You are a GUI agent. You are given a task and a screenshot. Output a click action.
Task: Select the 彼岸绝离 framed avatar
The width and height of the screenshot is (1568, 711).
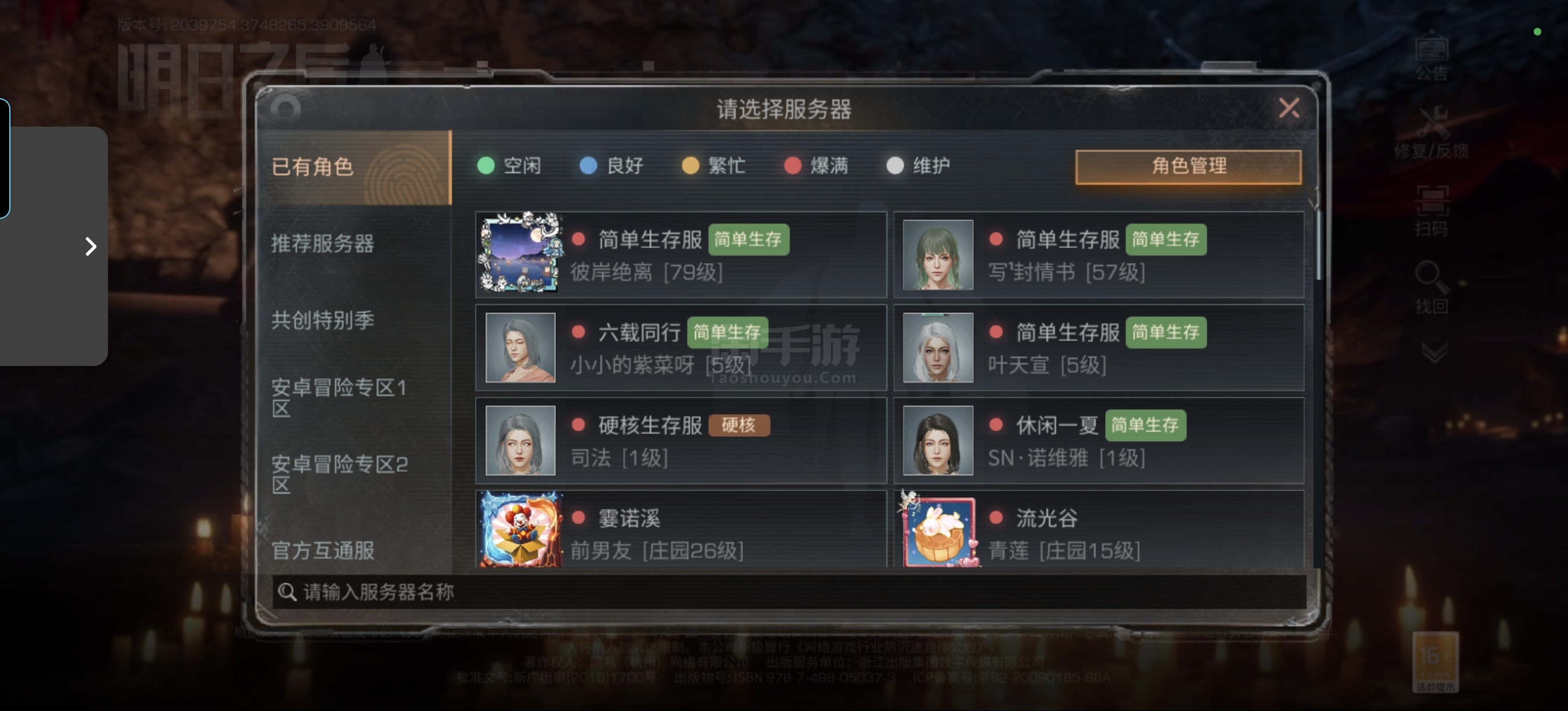tap(520, 253)
